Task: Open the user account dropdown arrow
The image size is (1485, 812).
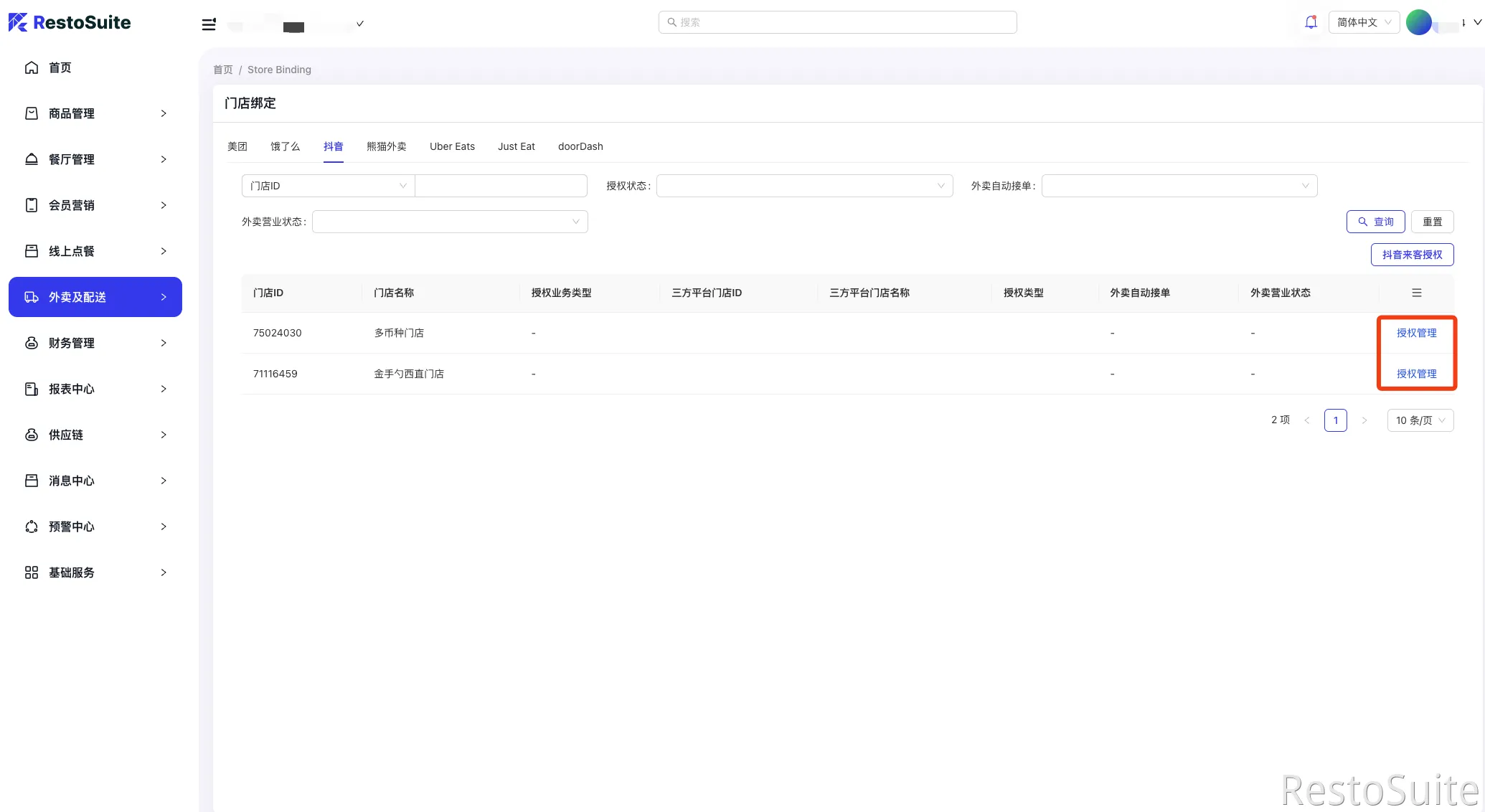Action: point(1477,22)
